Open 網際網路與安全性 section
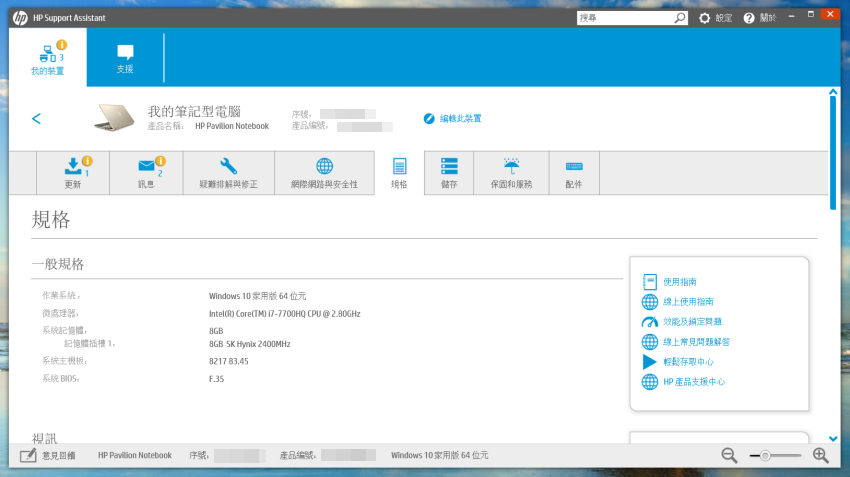850x477 pixels. click(324, 173)
